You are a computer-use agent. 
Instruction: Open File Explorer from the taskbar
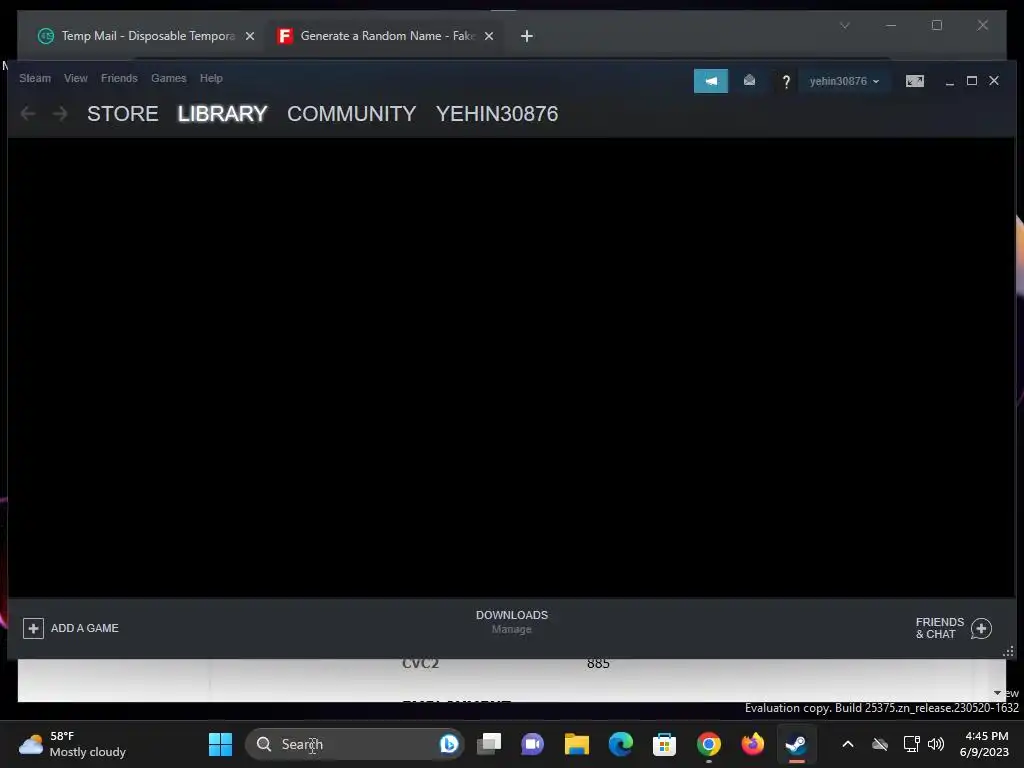(x=577, y=744)
